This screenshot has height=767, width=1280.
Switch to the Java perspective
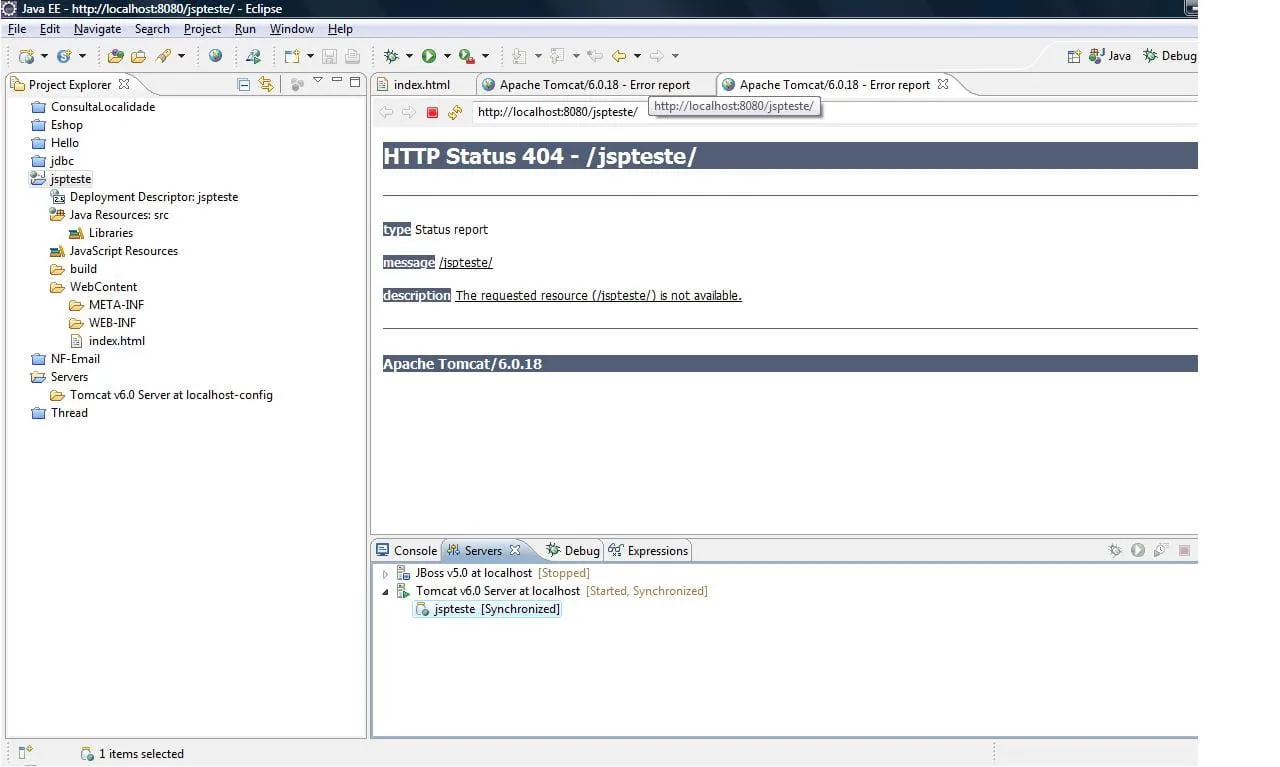click(x=1110, y=56)
